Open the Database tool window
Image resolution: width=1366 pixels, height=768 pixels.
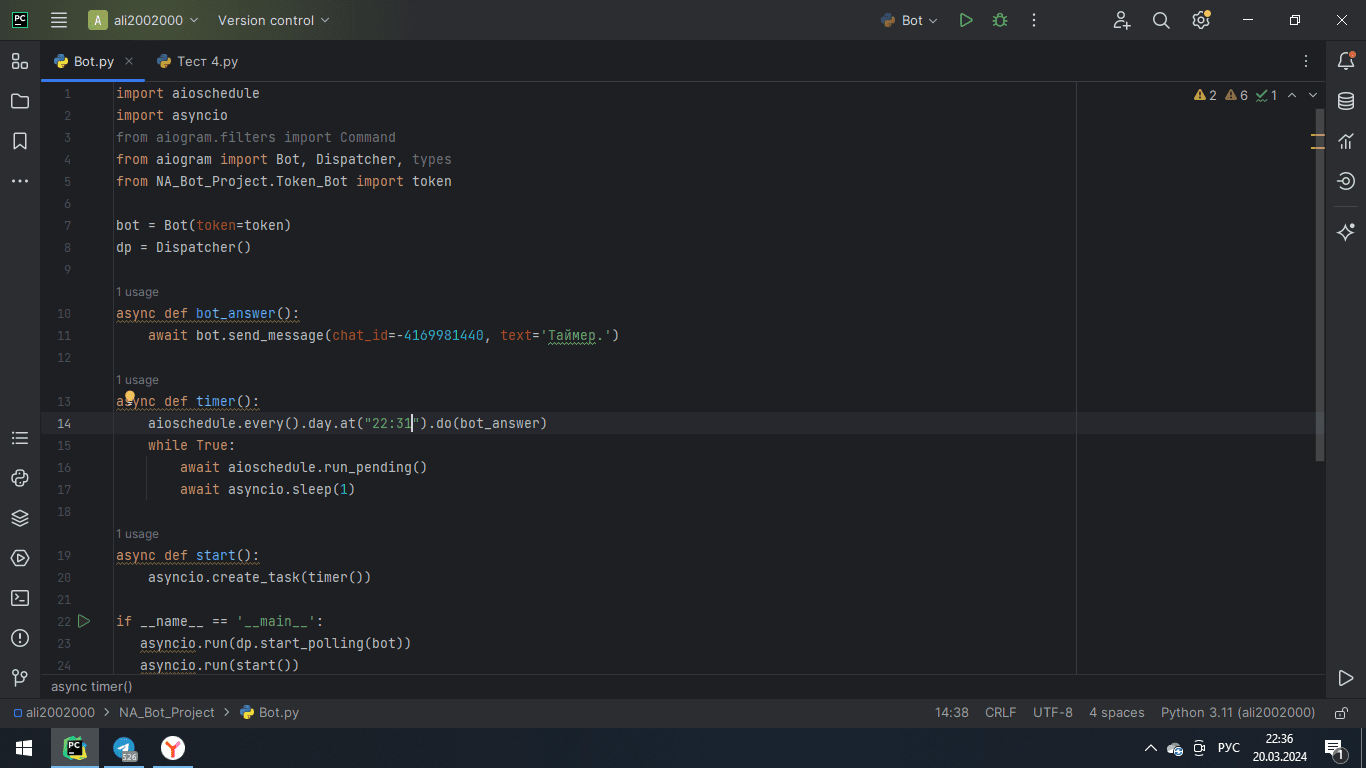click(x=1346, y=101)
